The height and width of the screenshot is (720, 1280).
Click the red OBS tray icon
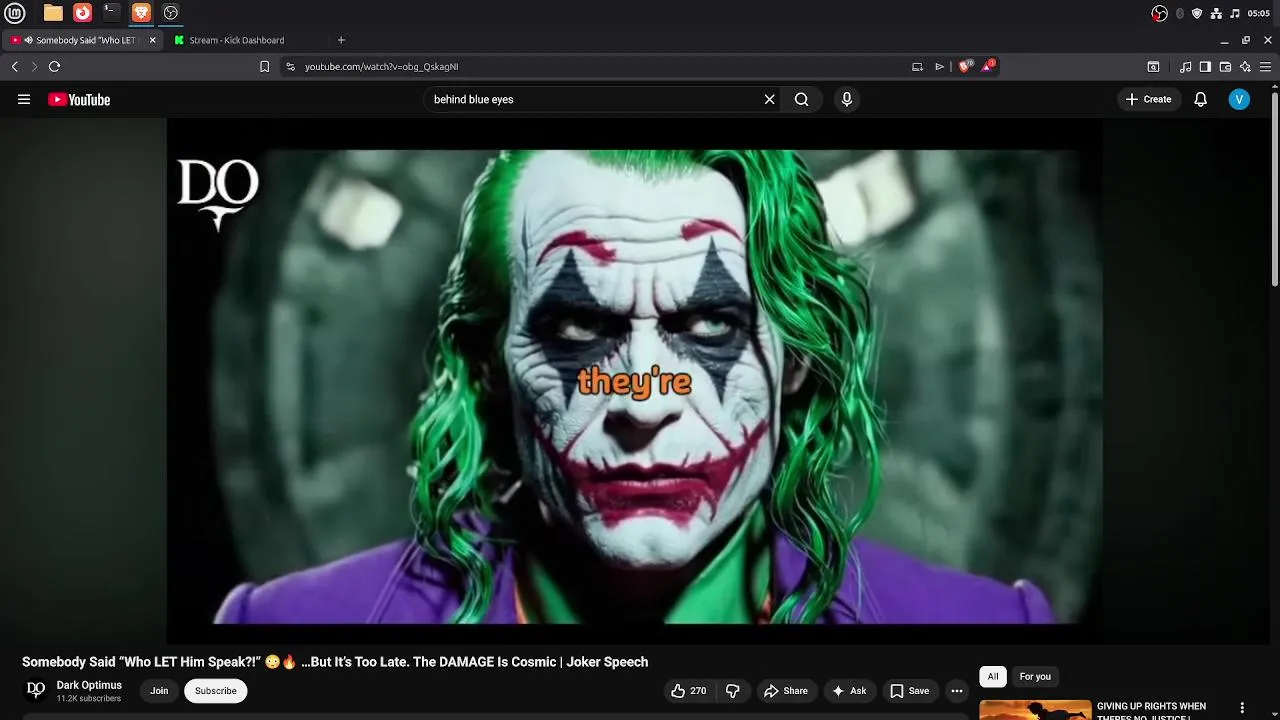pos(1159,13)
